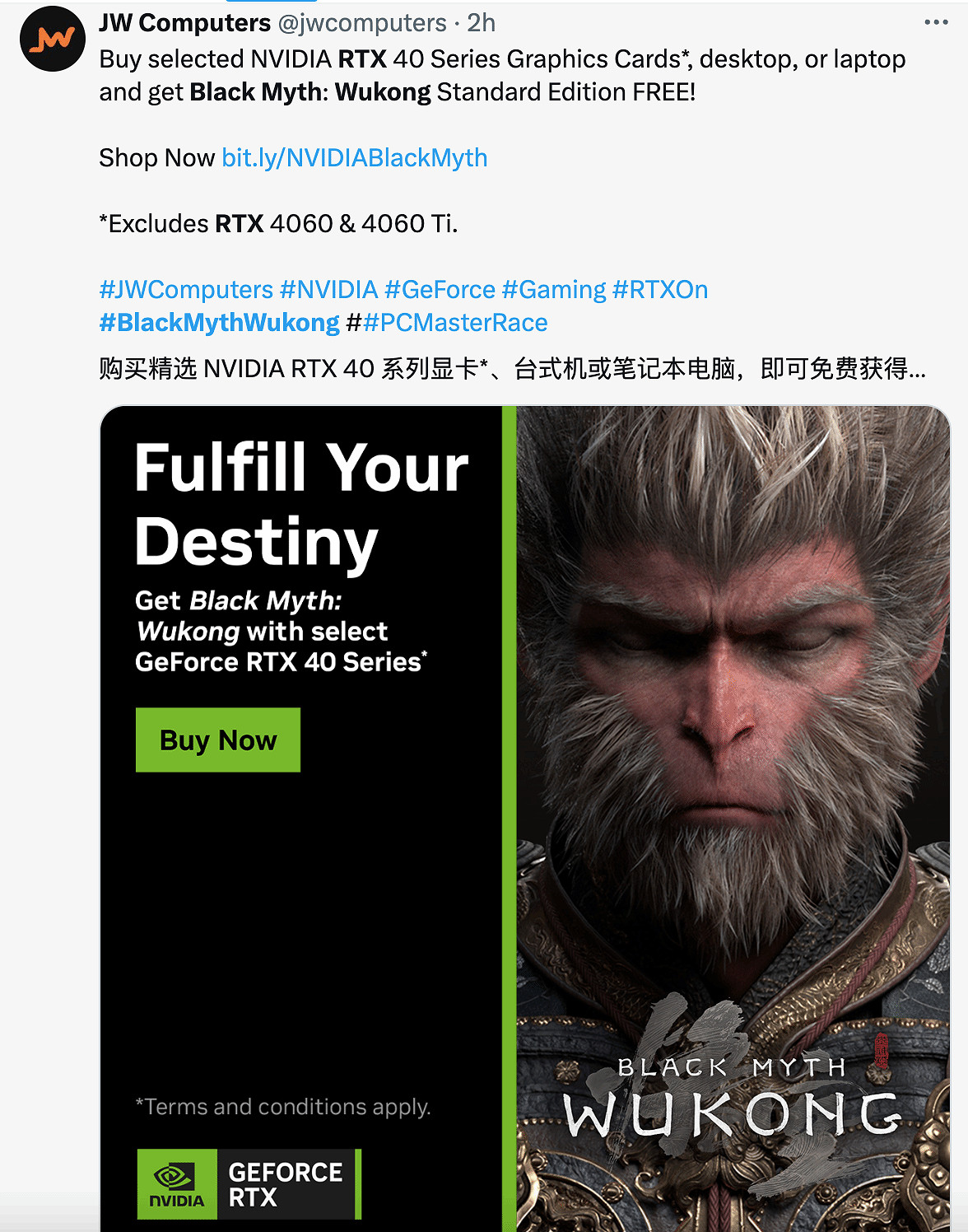Click the Black Myth Wukong title logo
The height and width of the screenshot is (1232, 968).
pos(733,1097)
